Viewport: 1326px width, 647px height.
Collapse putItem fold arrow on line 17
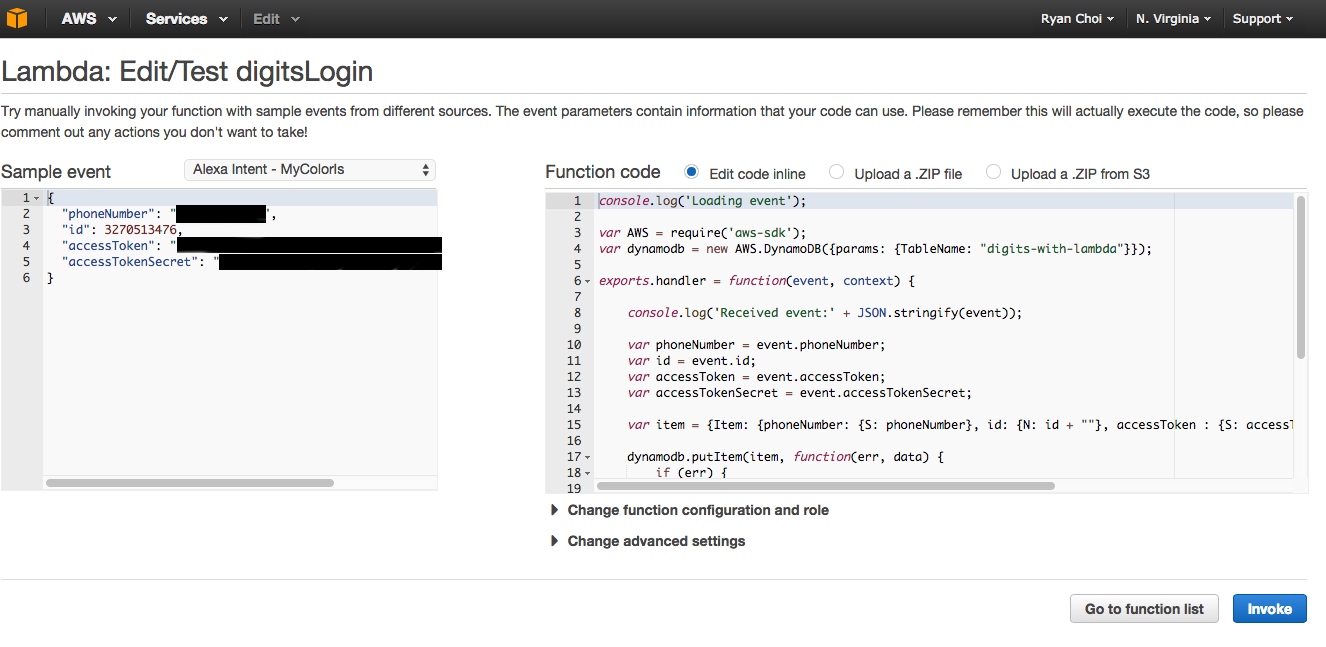click(x=587, y=457)
